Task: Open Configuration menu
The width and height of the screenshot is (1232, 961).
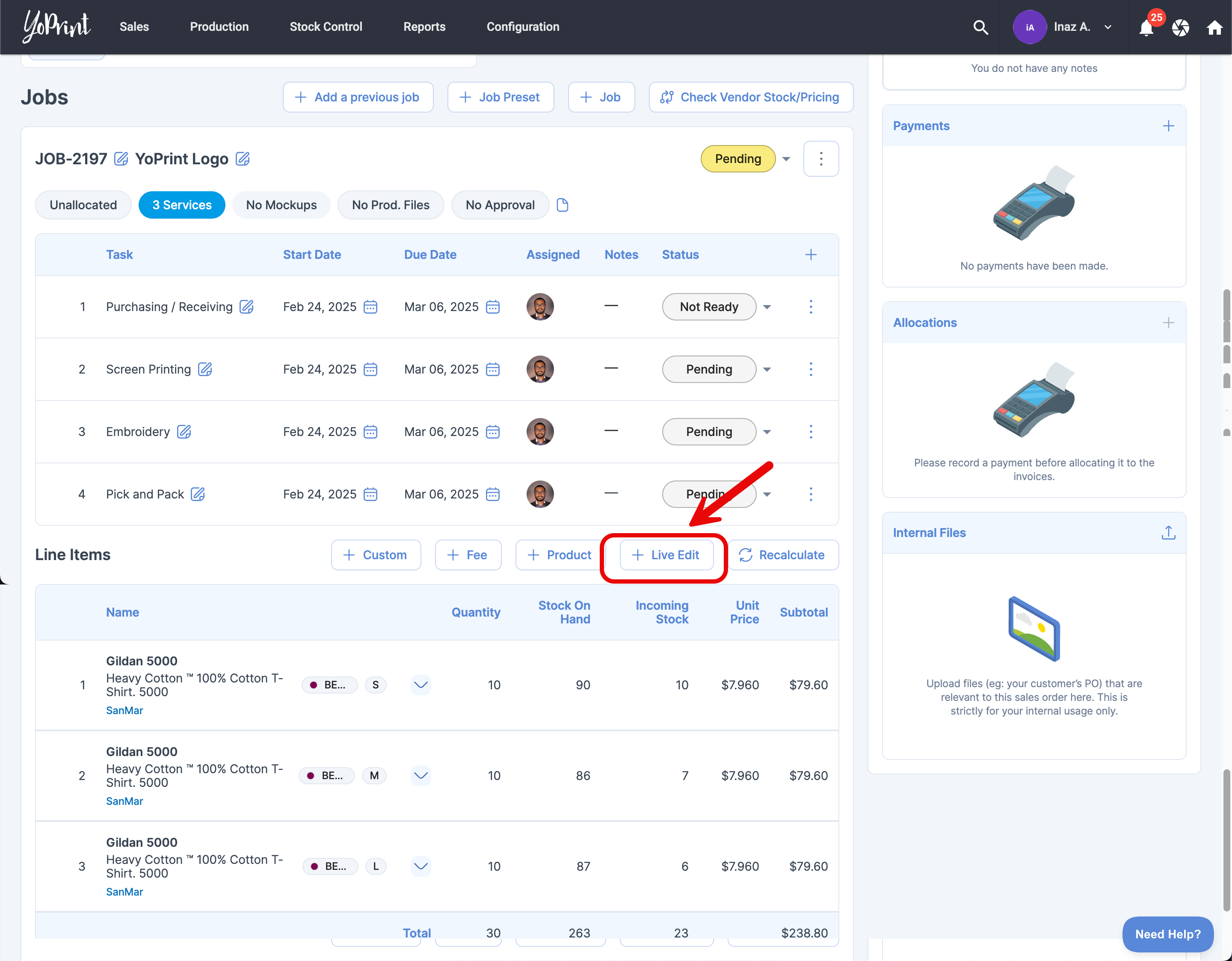Action: pyautogui.click(x=523, y=27)
